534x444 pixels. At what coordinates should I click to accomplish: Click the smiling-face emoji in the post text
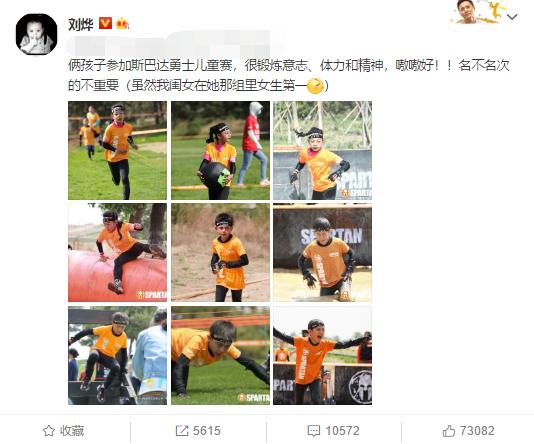coord(316,86)
